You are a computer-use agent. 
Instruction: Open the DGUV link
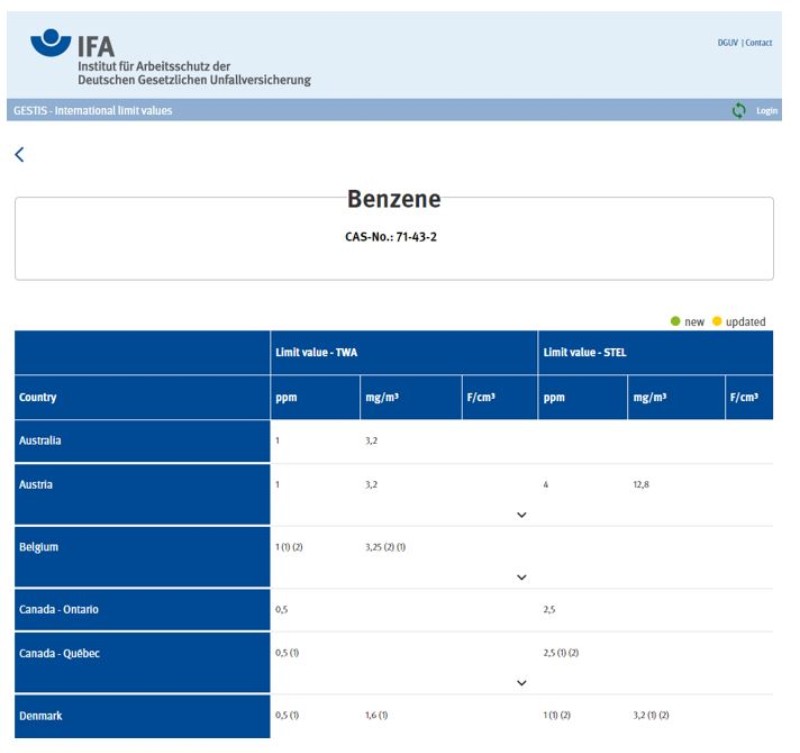[727, 43]
